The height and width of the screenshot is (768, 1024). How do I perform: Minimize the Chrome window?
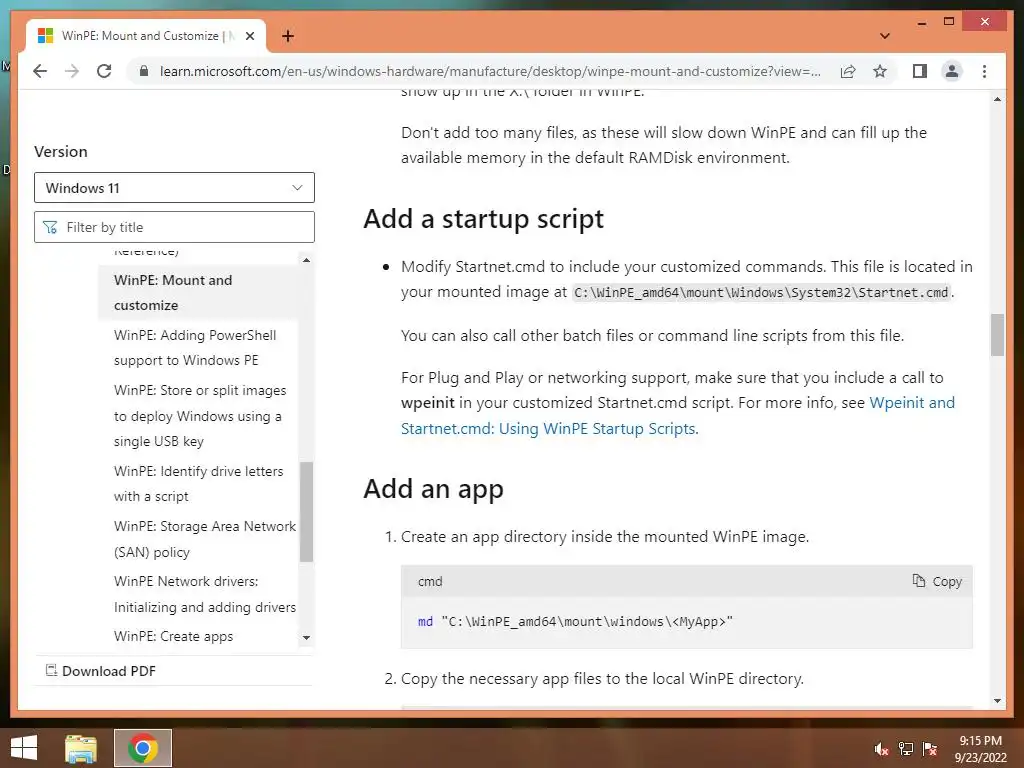click(921, 22)
